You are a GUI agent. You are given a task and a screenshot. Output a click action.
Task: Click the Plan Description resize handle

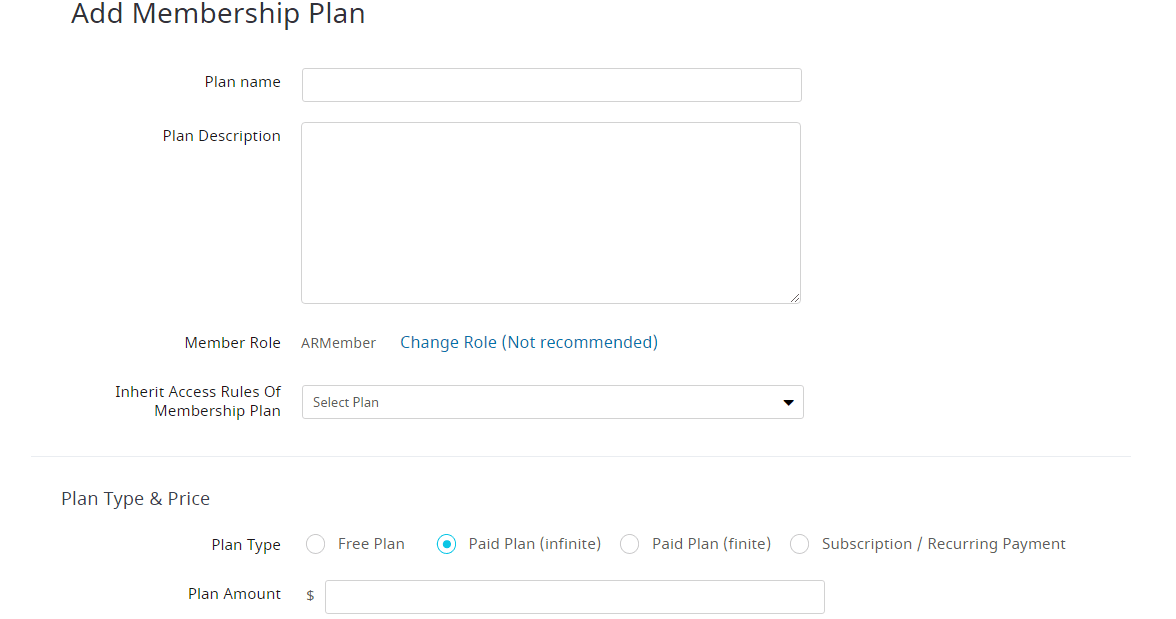[795, 298]
